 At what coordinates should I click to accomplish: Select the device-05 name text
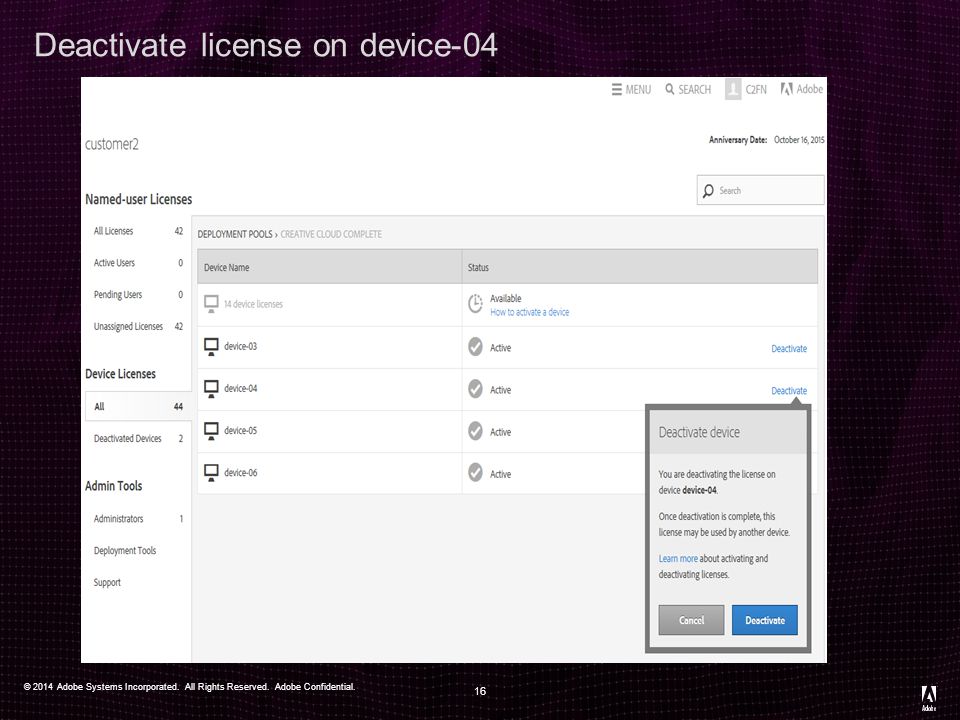(x=241, y=431)
